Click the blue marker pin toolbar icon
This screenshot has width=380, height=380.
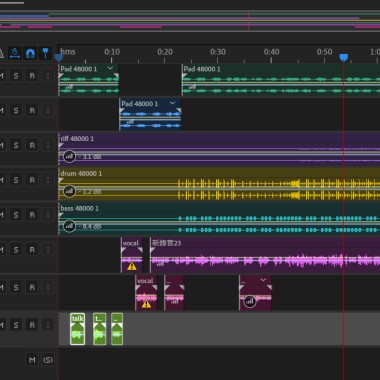(x=45, y=53)
